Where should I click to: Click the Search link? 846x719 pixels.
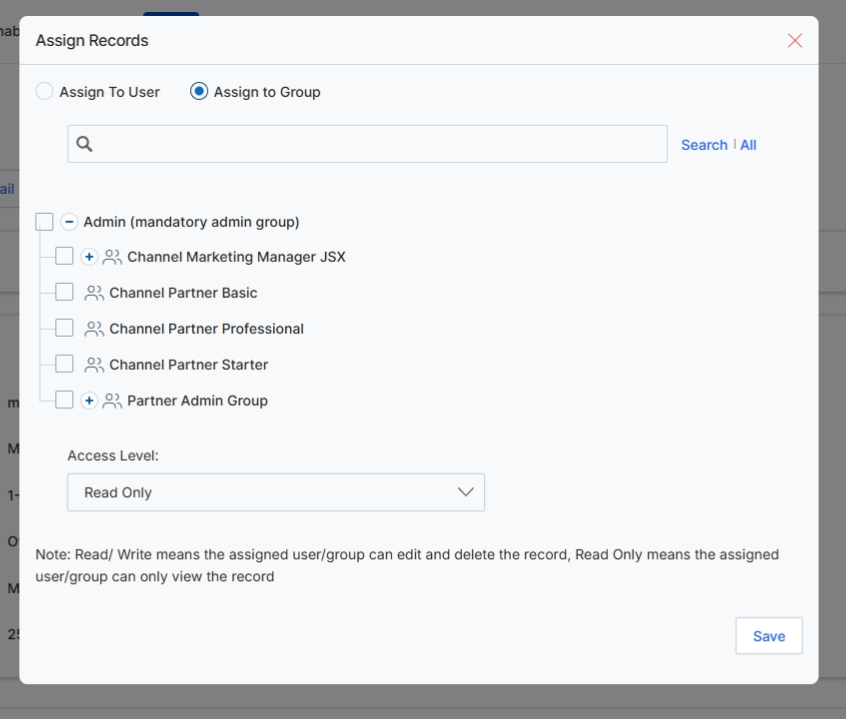tap(704, 145)
